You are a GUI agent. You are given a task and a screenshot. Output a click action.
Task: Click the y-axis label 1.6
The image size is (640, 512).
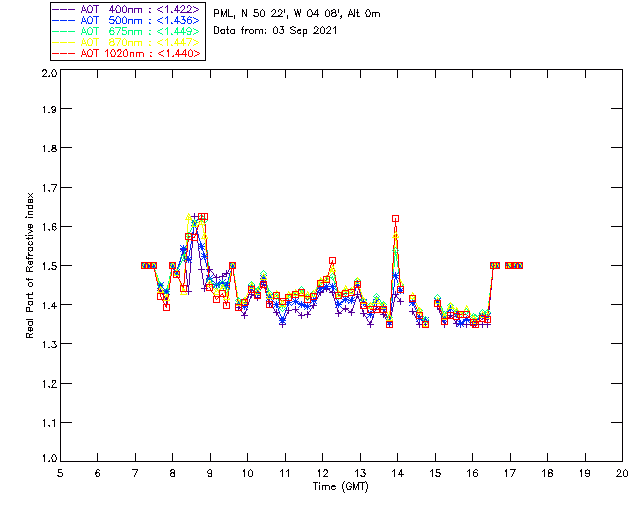click(x=49, y=227)
